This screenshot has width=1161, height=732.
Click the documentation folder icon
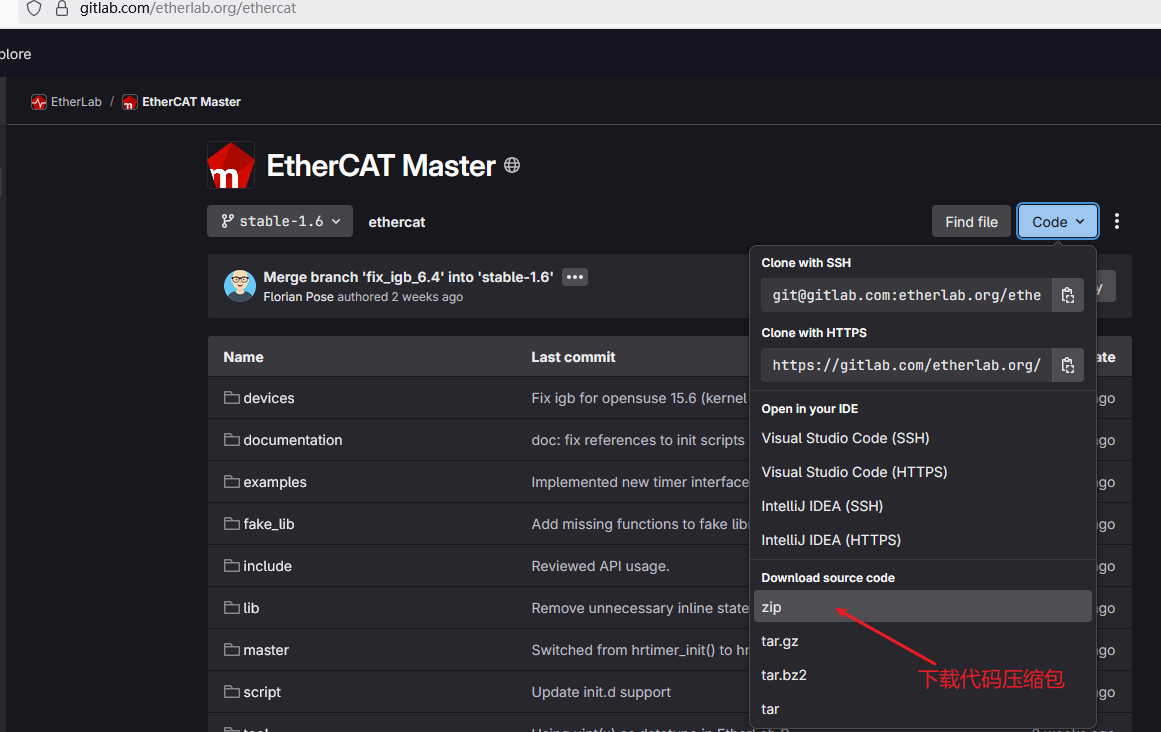232,440
